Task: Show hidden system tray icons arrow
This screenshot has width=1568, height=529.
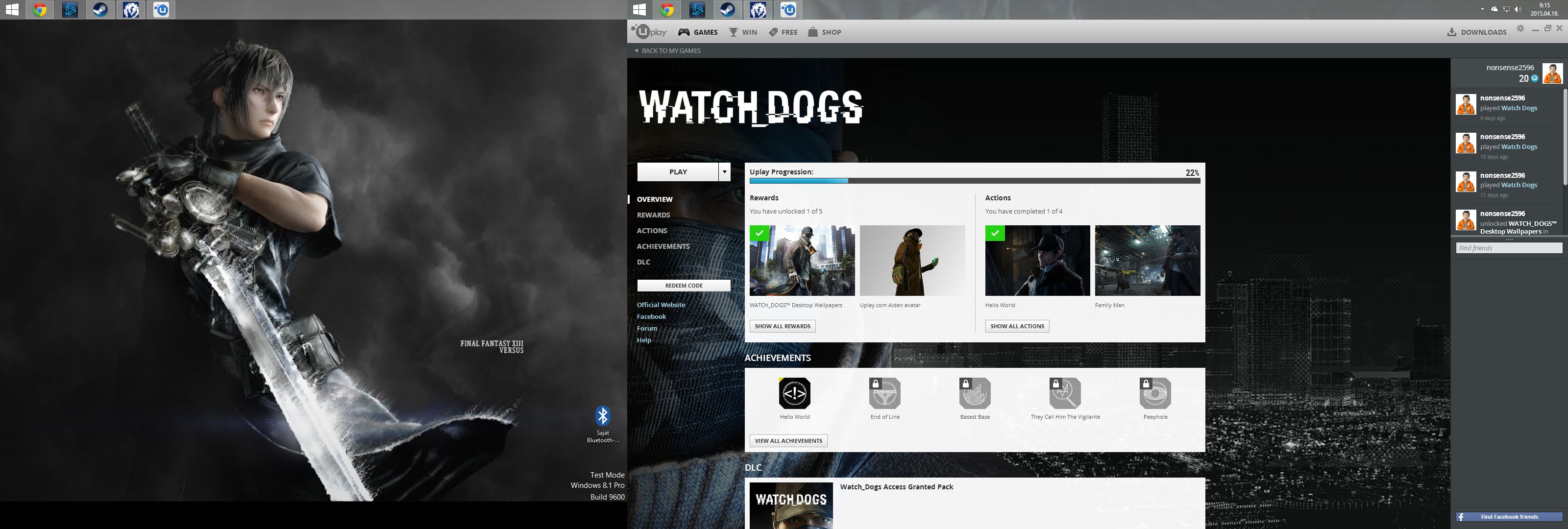Action: pos(1482,9)
